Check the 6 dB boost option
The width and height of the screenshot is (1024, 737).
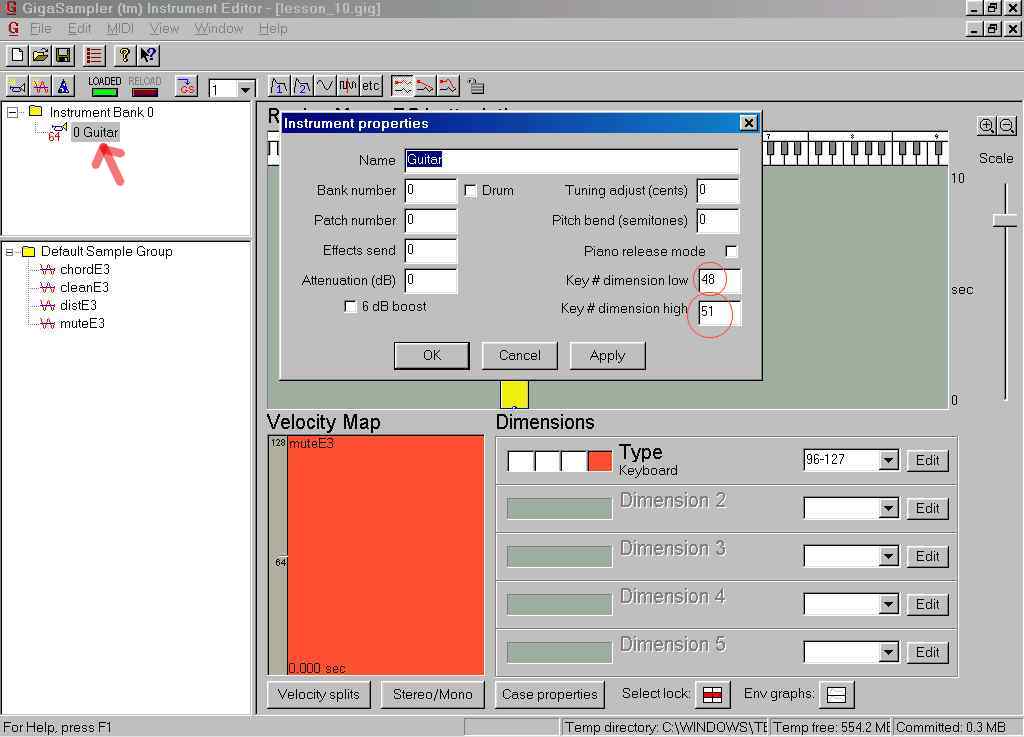tap(350, 306)
